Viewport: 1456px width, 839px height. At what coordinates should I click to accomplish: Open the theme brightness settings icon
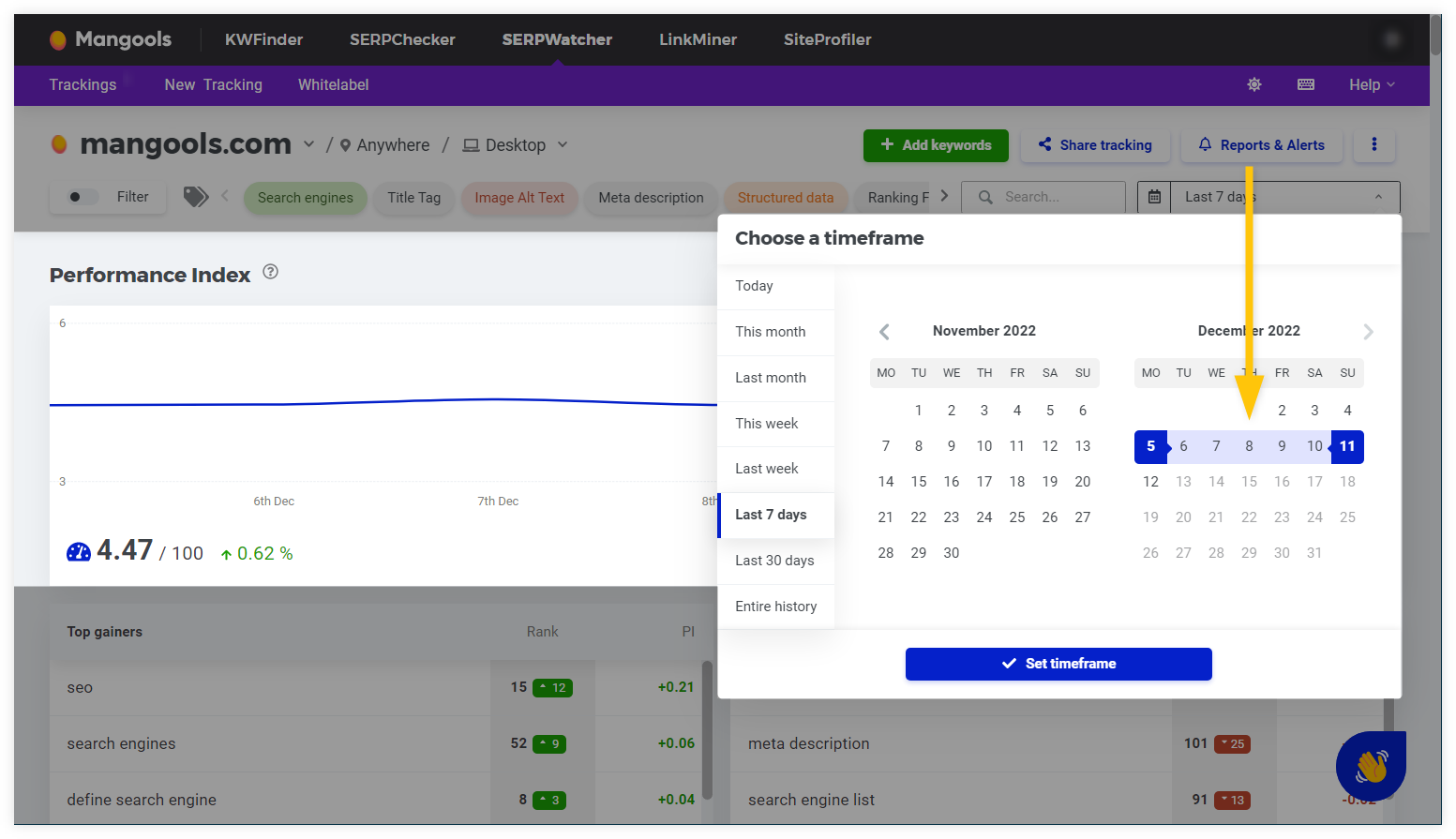[1254, 84]
